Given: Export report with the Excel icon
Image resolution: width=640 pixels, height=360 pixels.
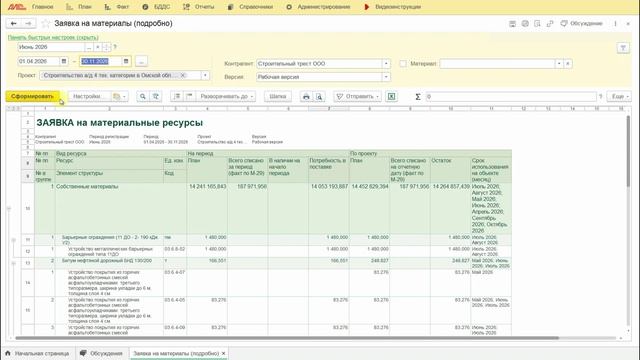Looking at the screenshot, I should [391, 97].
